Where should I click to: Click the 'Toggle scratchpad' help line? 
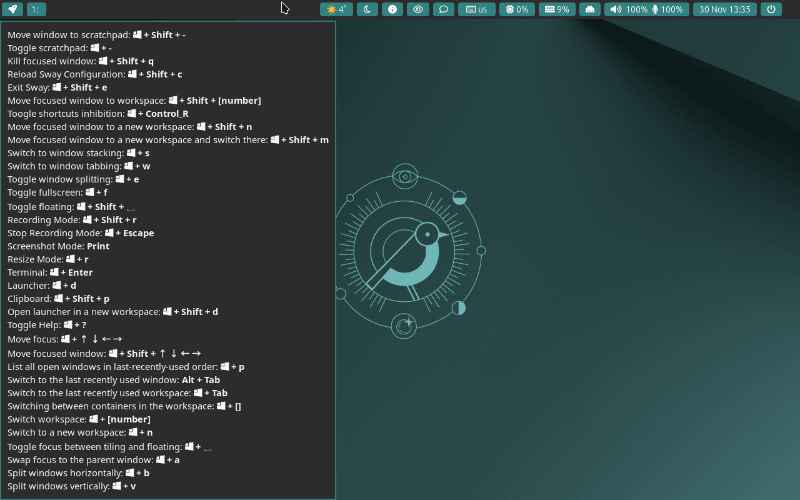coord(60,48)
